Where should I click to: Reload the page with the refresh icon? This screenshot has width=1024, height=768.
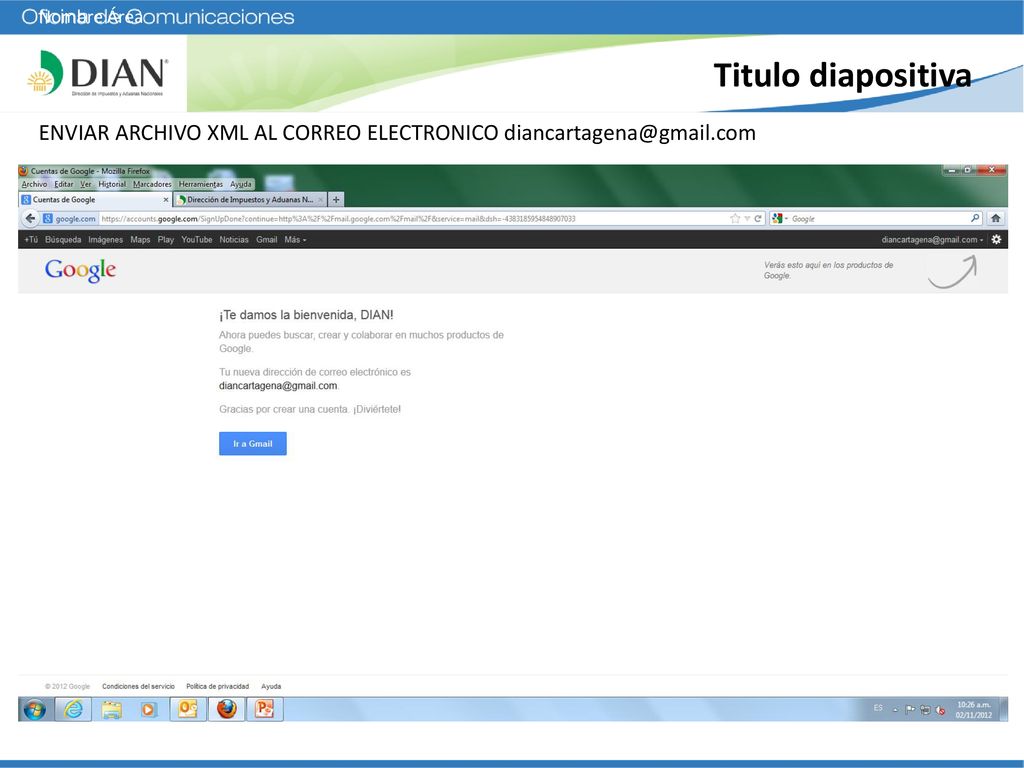point(758,219)
